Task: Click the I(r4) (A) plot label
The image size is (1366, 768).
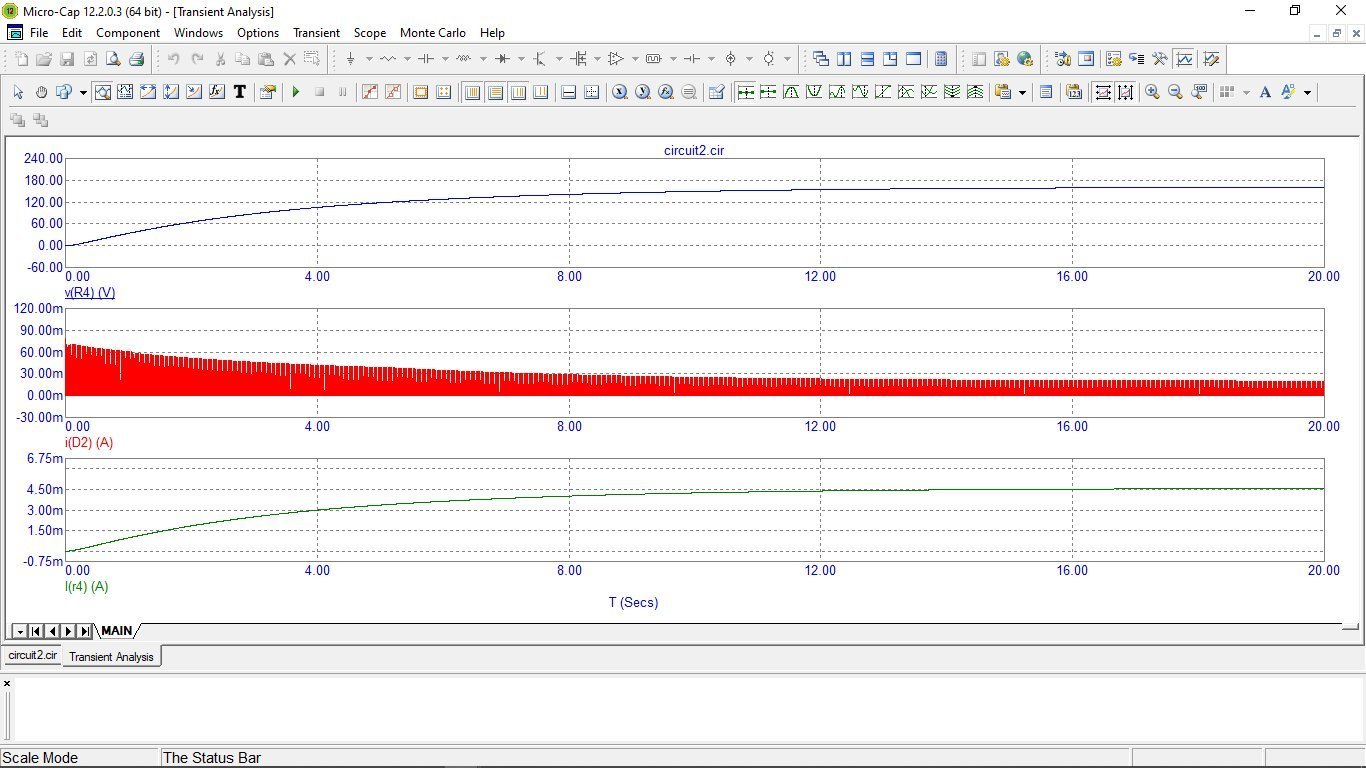Action: coord(86,587)
